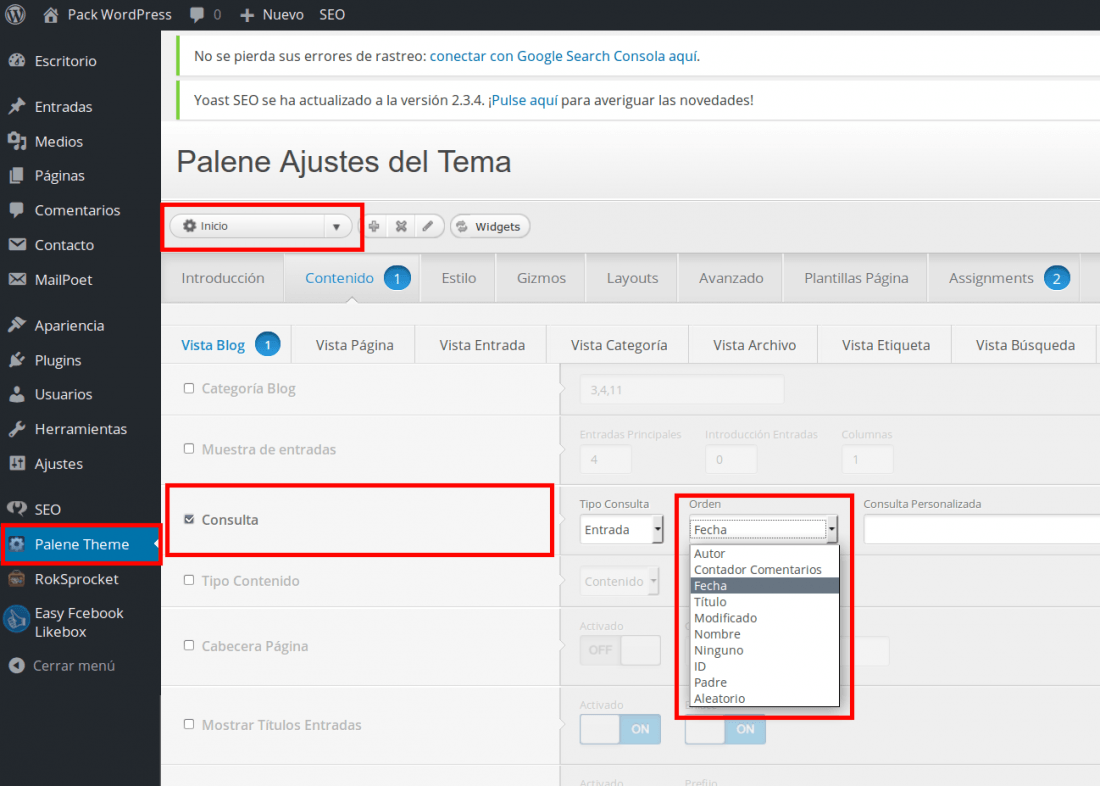1100x786 pixels.
Task: Open Pack WordPress home icon
Action: tap(51, 15)
